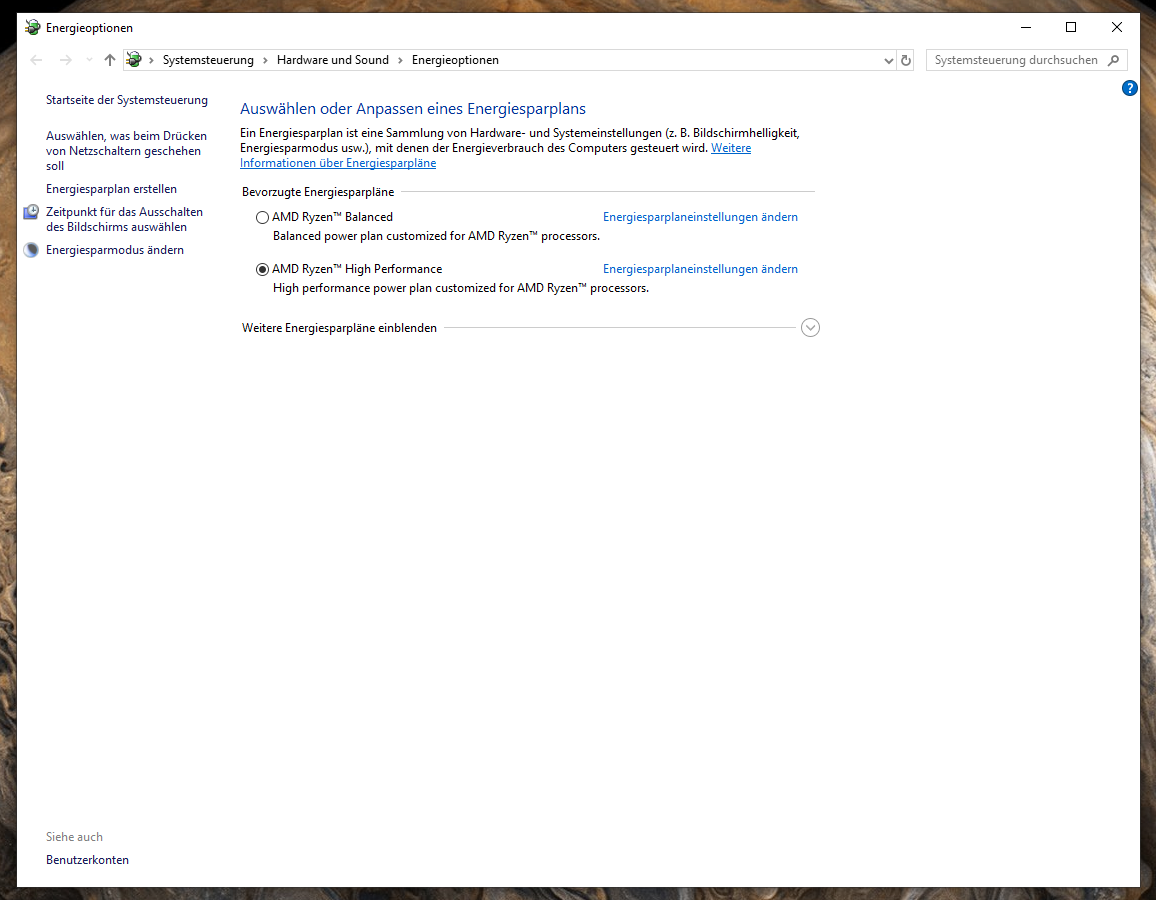Open Benutzerkonten under Siehe auch
This screenshot has height=900, width=1156.
[87, 860]
